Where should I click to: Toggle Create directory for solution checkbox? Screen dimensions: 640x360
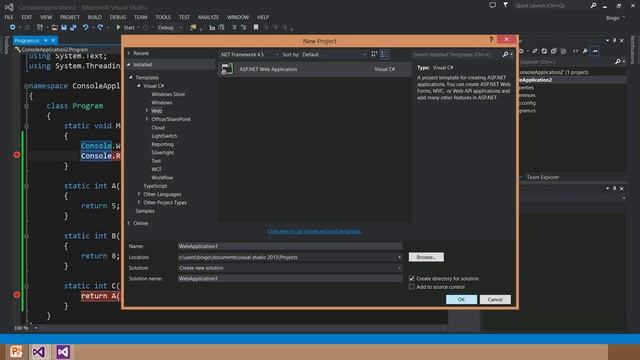tap(412, 278)
